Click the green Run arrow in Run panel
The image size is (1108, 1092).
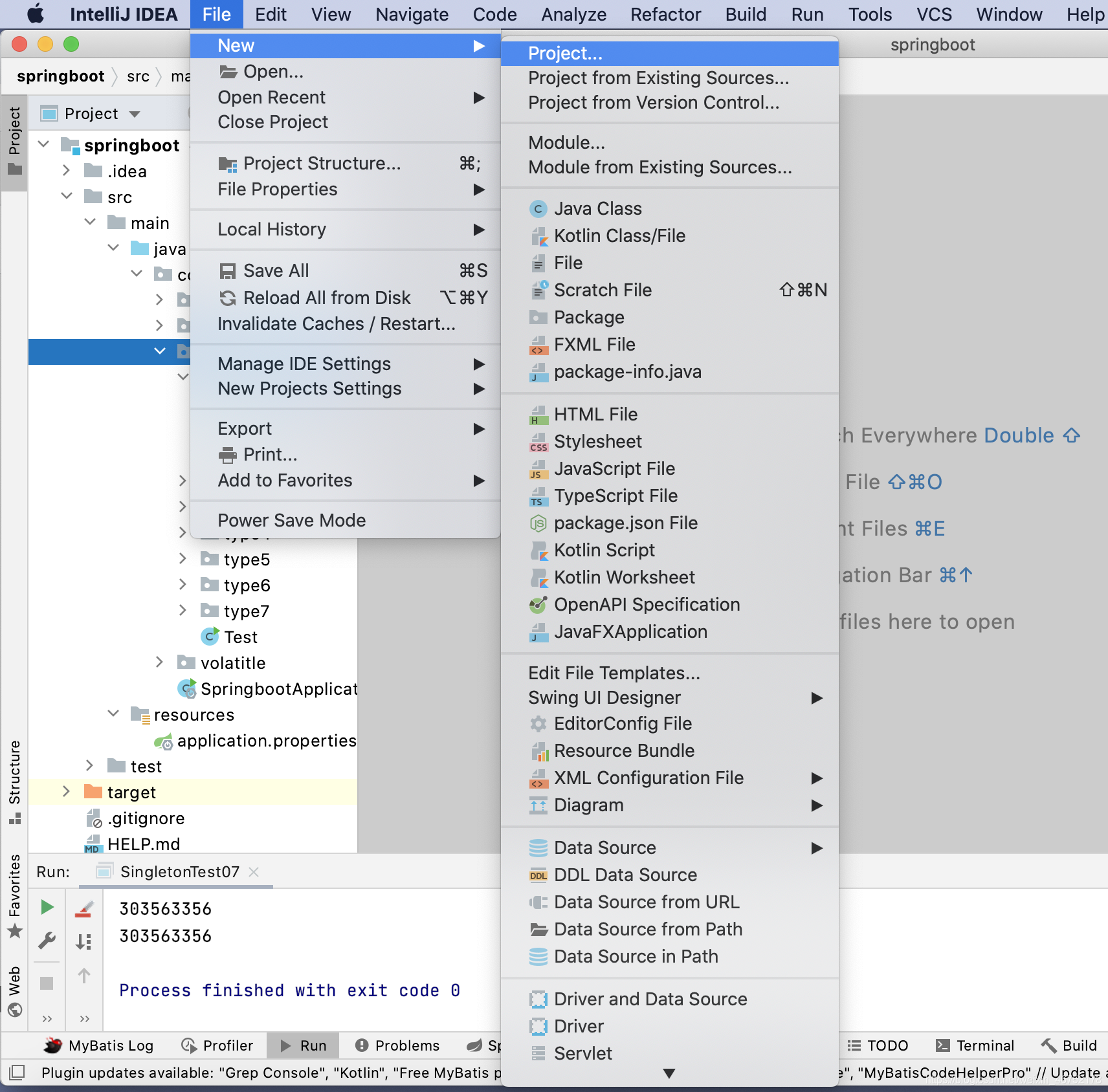pos(47,908)
